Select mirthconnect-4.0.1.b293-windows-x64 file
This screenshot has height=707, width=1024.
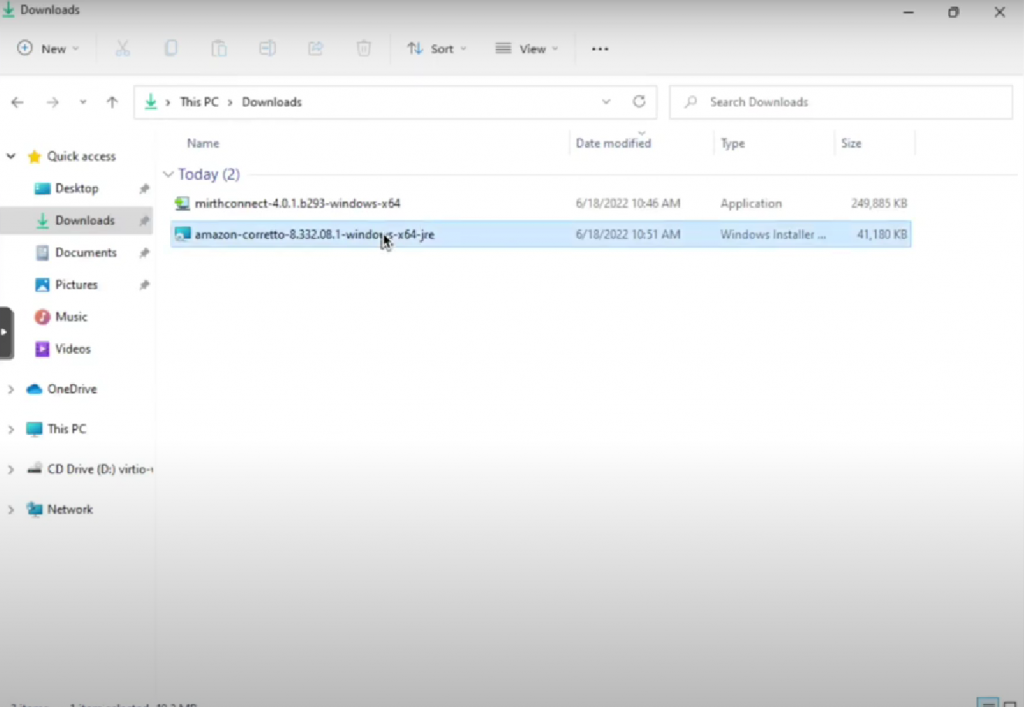point(540,204)
